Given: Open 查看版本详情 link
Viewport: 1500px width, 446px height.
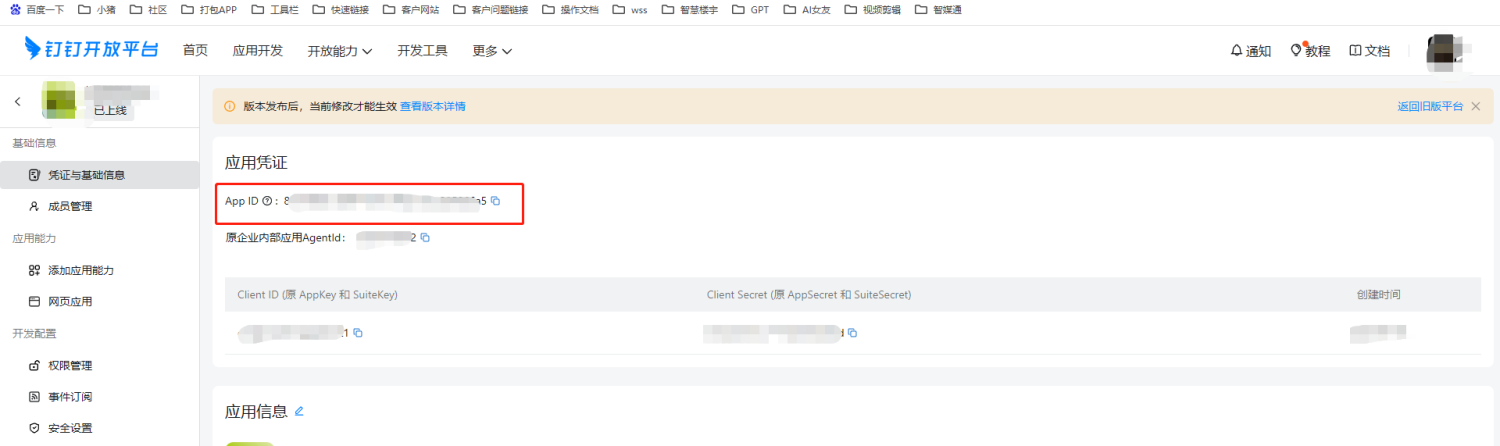Looking at the screenshot, I should pyautogui.click(x=433, y=106).
